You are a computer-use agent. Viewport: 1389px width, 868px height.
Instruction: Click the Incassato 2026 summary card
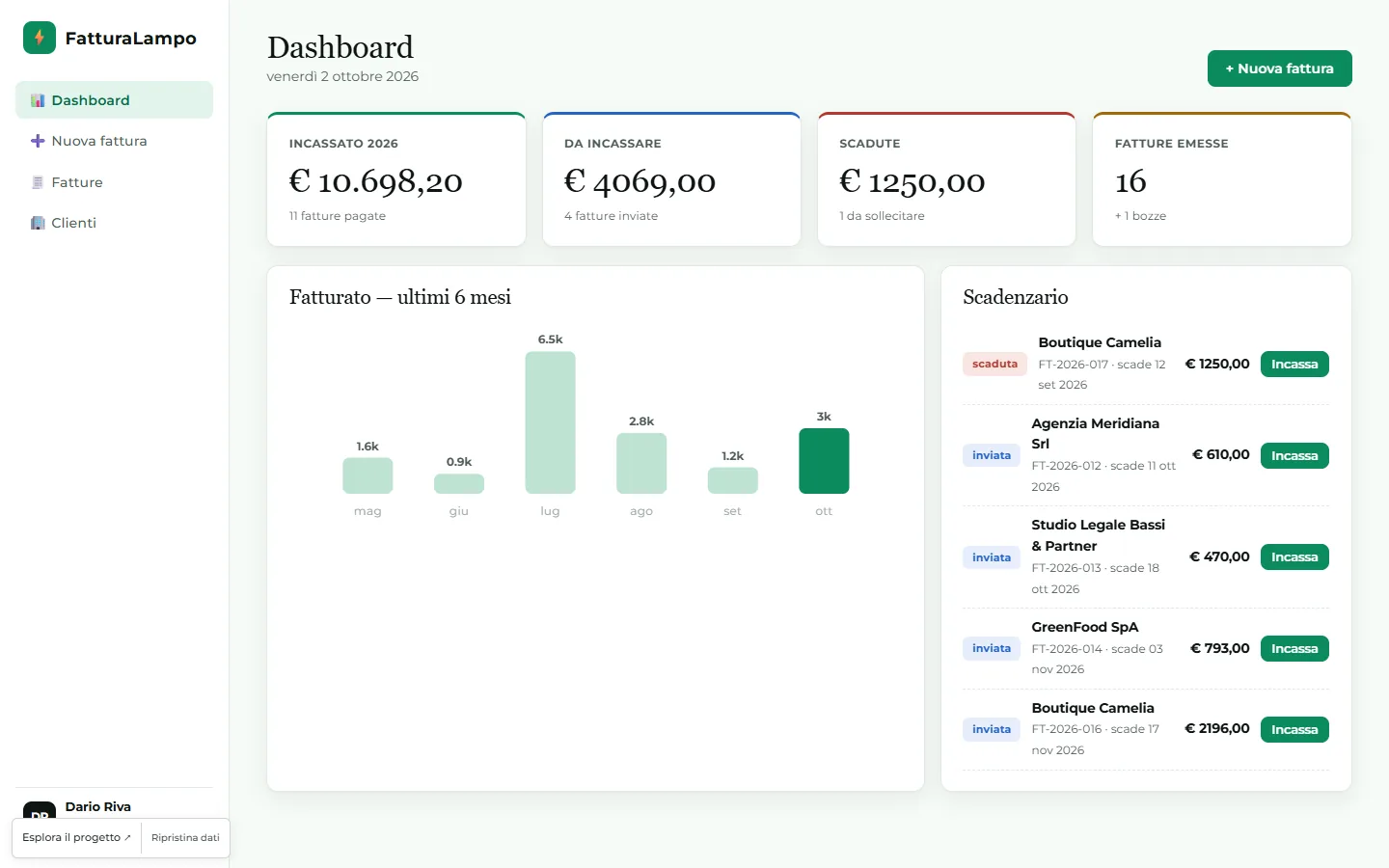click(396, 179)
